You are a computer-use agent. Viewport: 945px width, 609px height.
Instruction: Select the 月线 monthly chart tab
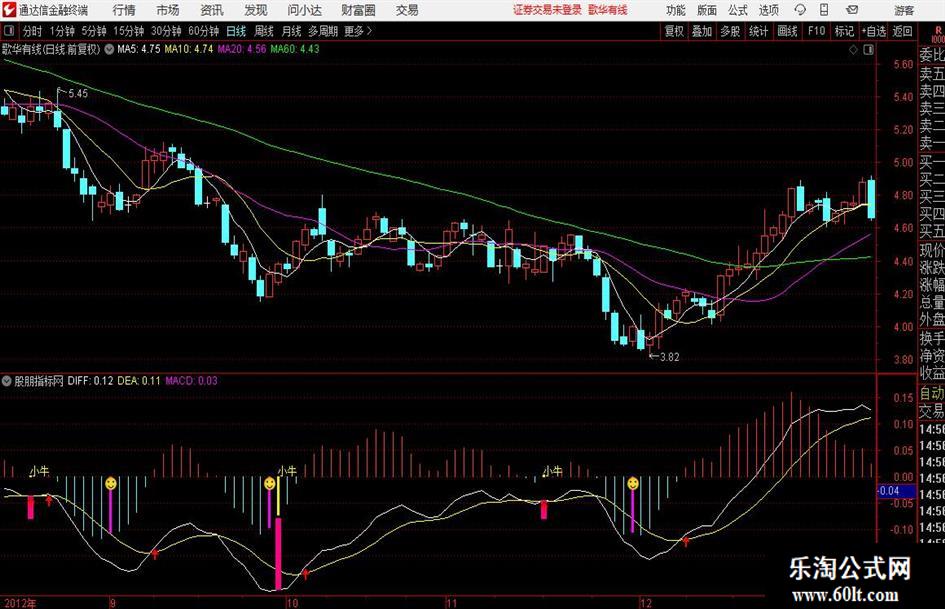coord(291,31)
